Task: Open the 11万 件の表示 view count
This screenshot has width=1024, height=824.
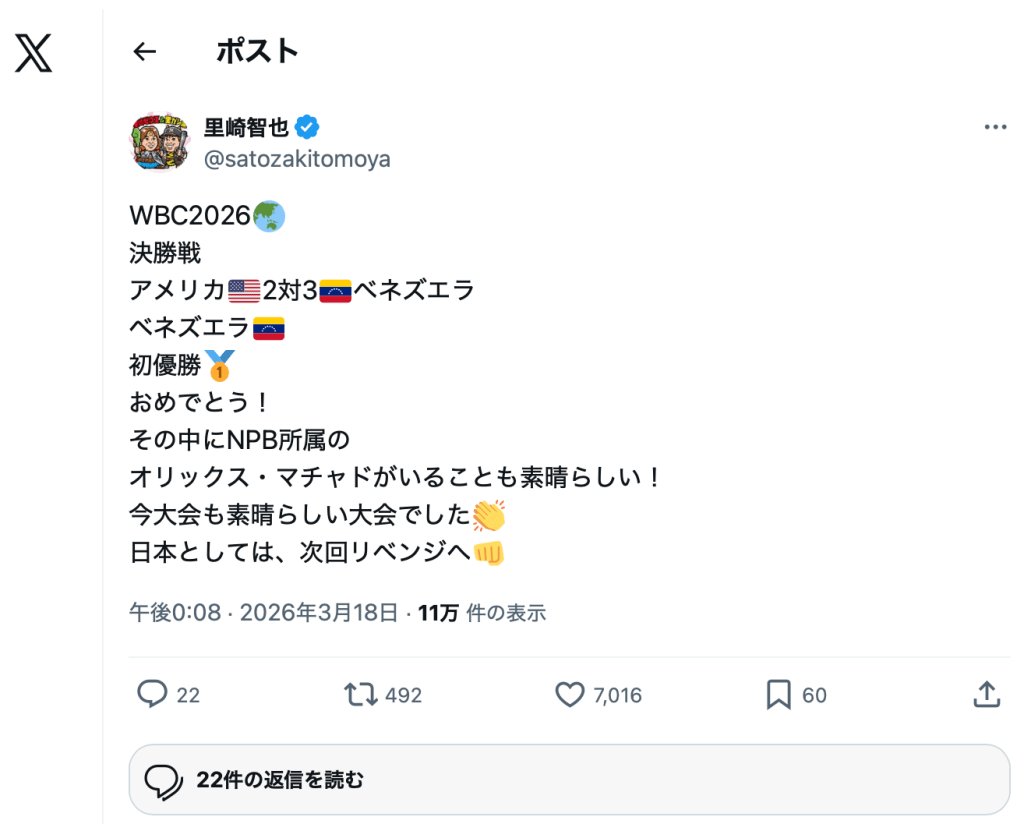Action: point(482,613)
